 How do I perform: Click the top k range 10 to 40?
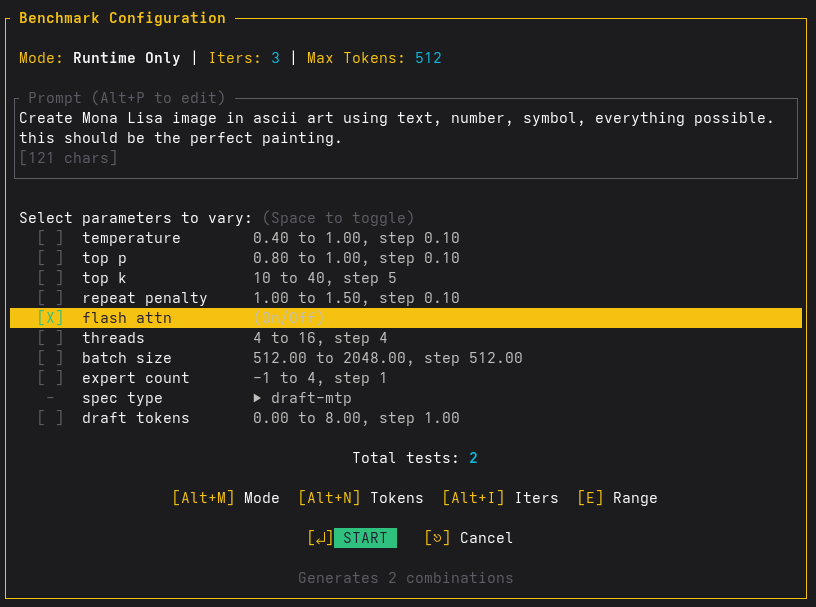tap(325, 278)
